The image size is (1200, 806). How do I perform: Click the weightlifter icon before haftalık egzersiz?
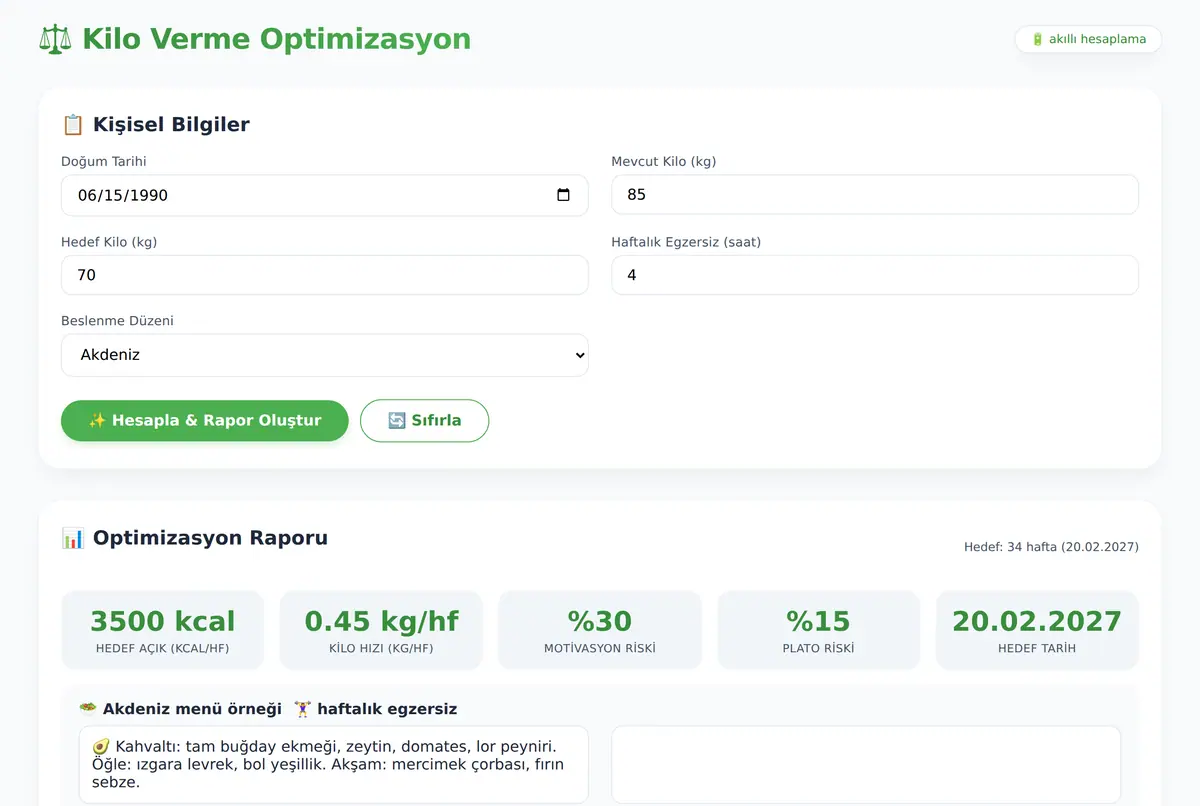point(303,709)
